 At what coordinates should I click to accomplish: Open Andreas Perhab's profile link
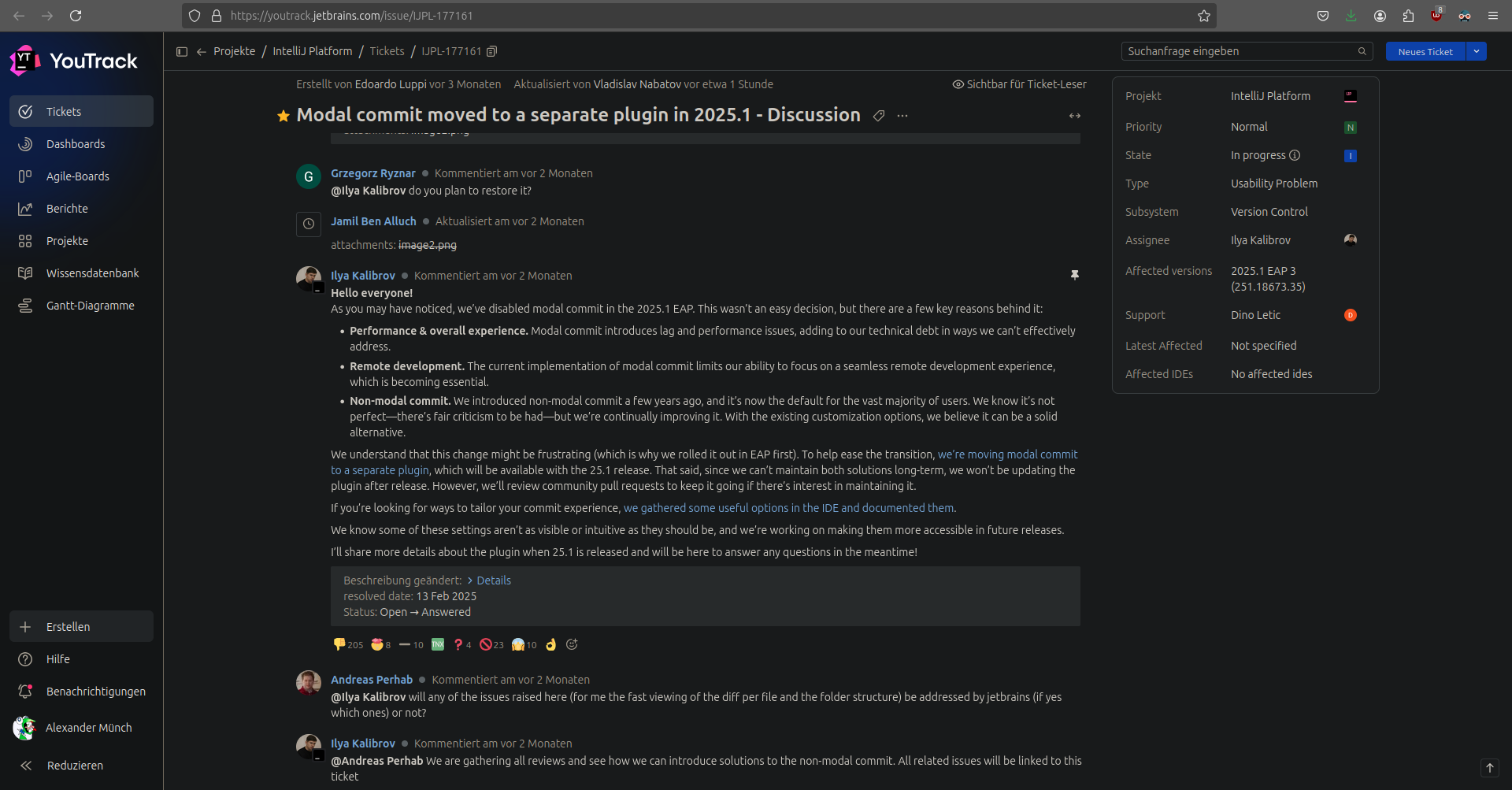(x=372, y=680)
